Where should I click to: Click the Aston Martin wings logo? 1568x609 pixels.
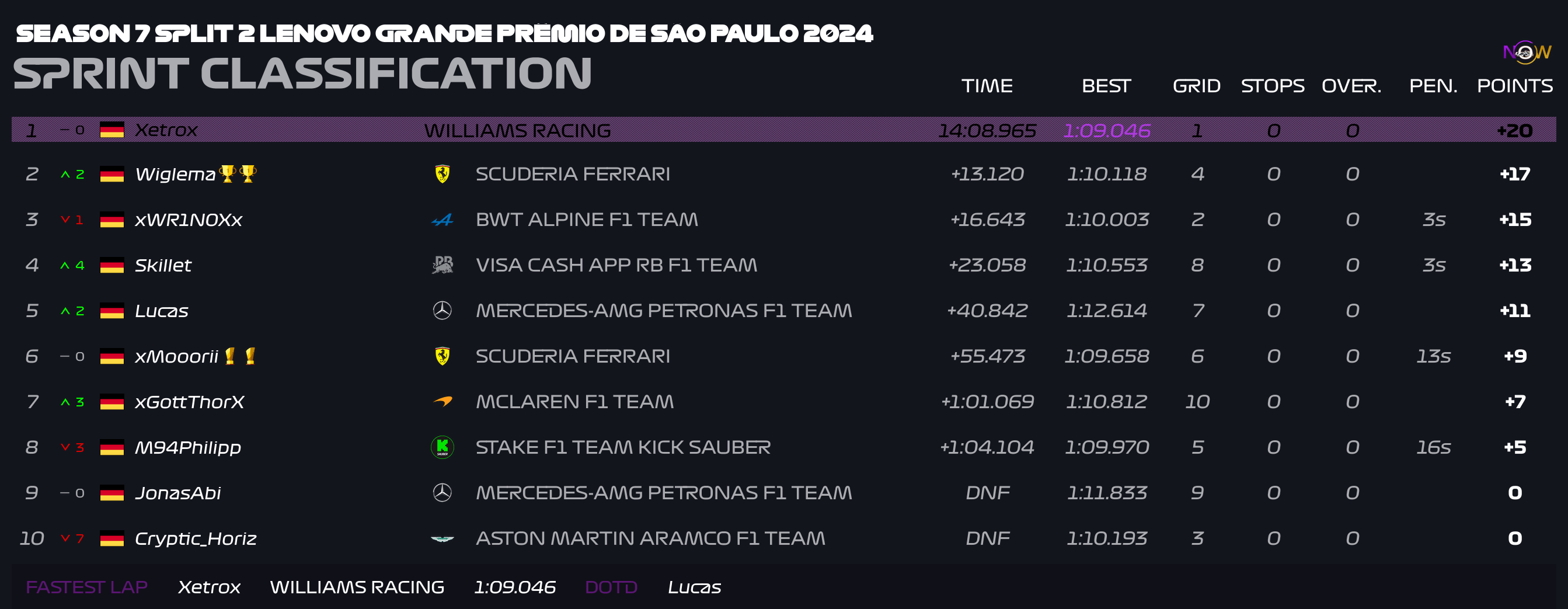442,539
